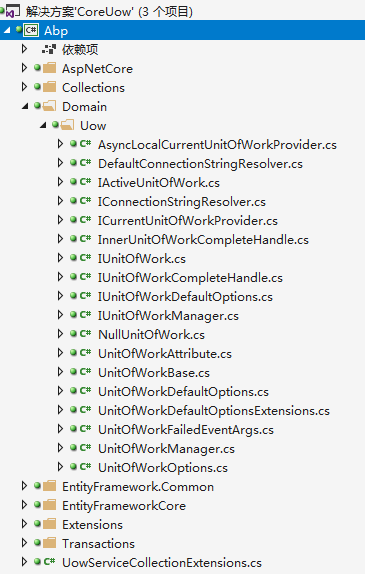
Task: Click C# icon of AsyncLocalCurrentUnitOfWorkProvider.cs
Action: point(85,144)
